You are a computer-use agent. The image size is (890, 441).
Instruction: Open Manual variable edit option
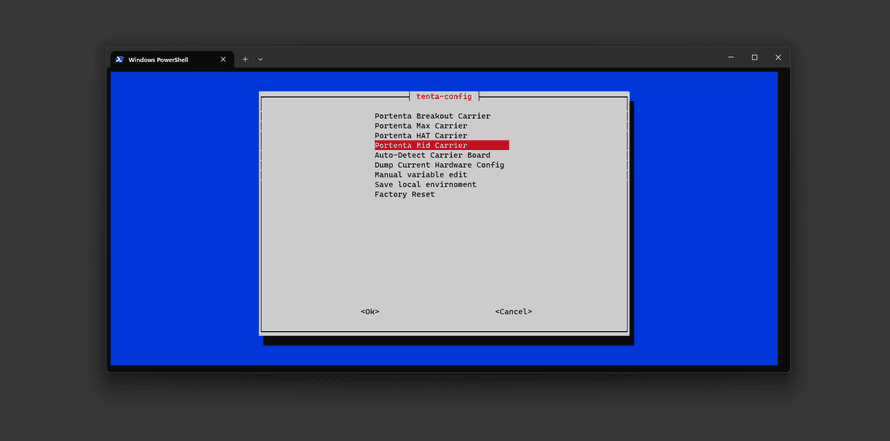point(420,175)
